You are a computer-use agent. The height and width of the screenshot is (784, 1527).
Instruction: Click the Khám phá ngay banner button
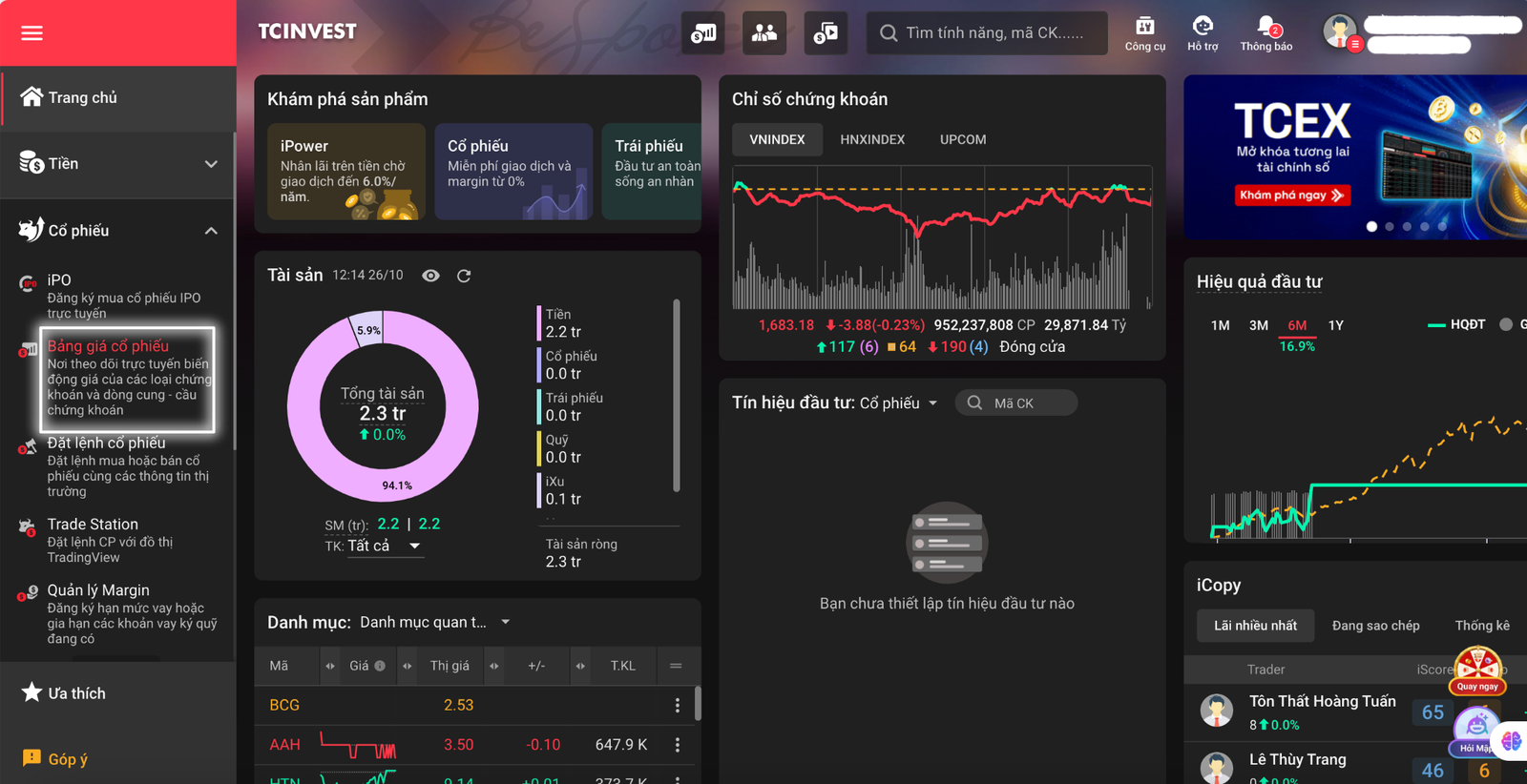coord(1290,196)
